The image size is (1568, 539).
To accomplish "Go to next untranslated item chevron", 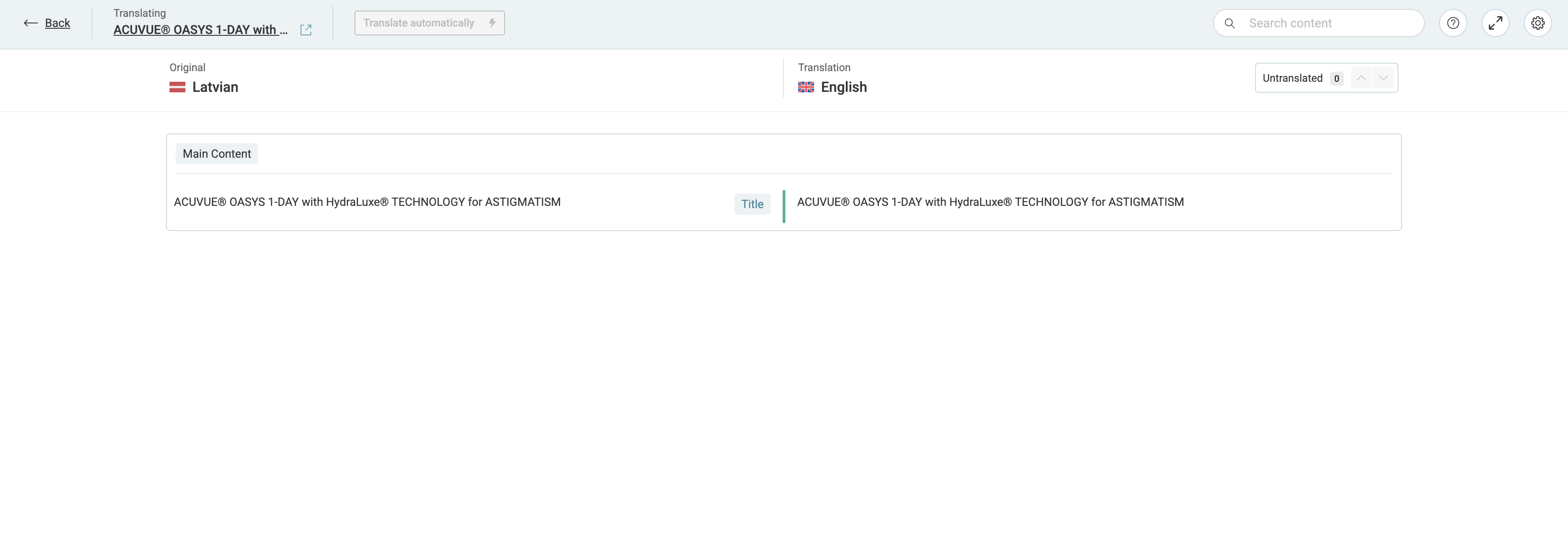I will pyautogui.click(x=1383, y=78).
